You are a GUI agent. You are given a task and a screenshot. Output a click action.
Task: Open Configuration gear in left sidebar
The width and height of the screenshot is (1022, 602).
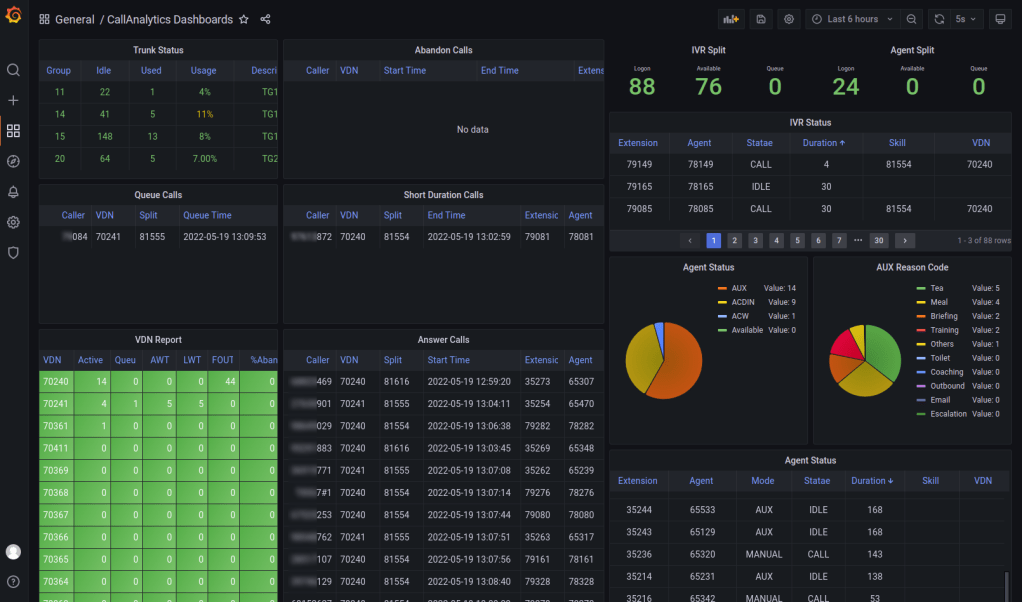[13, 222]
